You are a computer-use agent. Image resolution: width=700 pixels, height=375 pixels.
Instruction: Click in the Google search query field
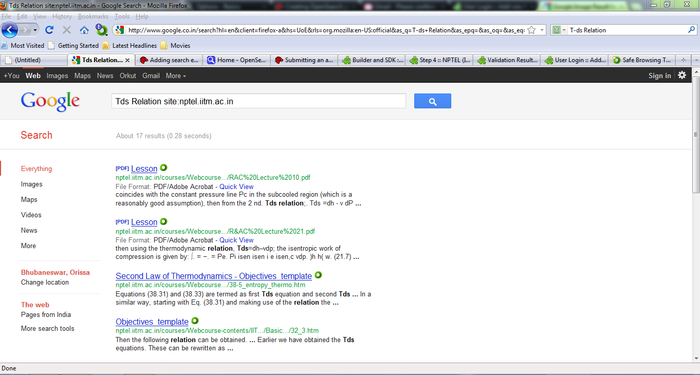click(x=258, y=101)
